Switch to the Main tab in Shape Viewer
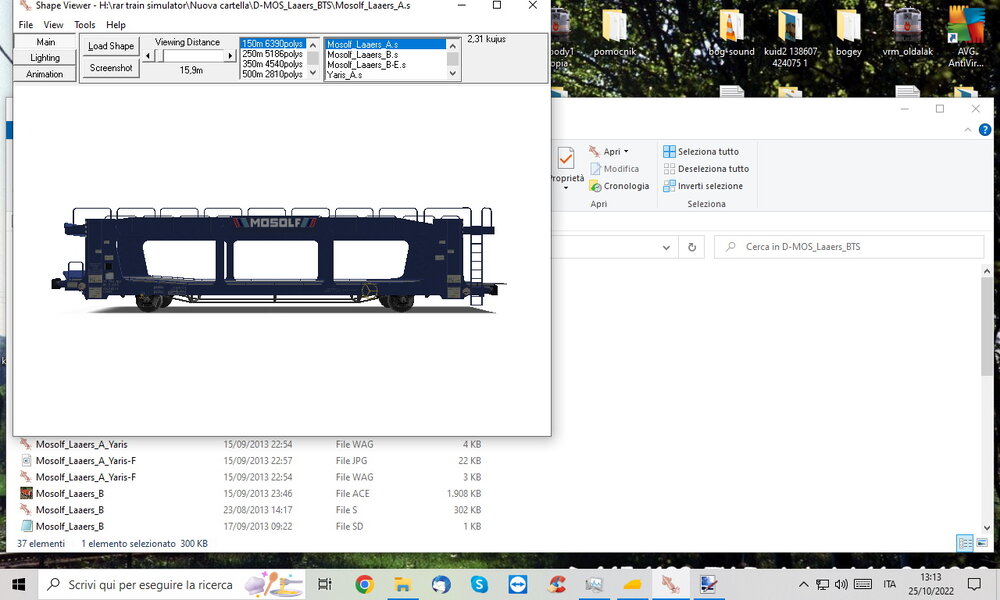Image resolution: width=1000 pixels, height=600 pixels. [45, 42]
